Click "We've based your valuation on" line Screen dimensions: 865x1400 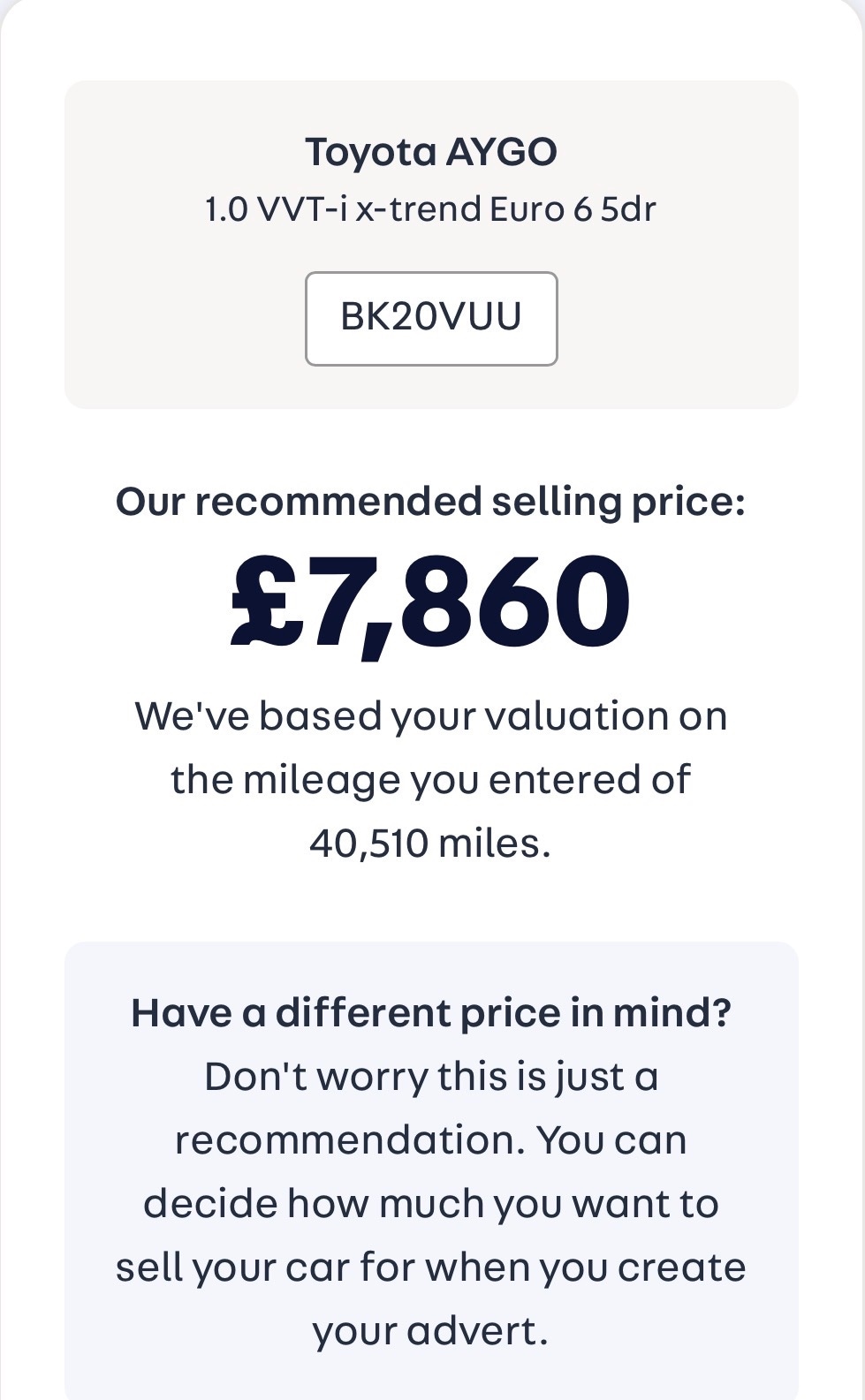pos(431,715)
